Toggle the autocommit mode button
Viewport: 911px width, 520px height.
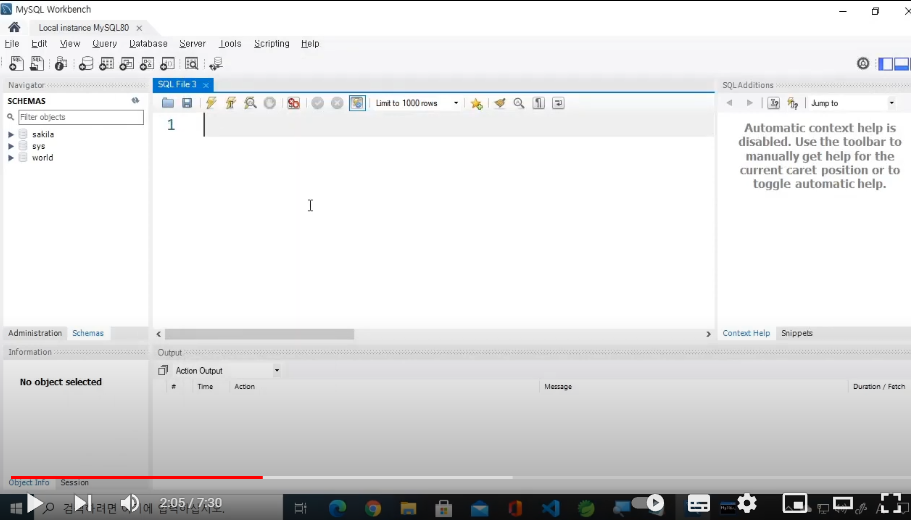point(357,103)
